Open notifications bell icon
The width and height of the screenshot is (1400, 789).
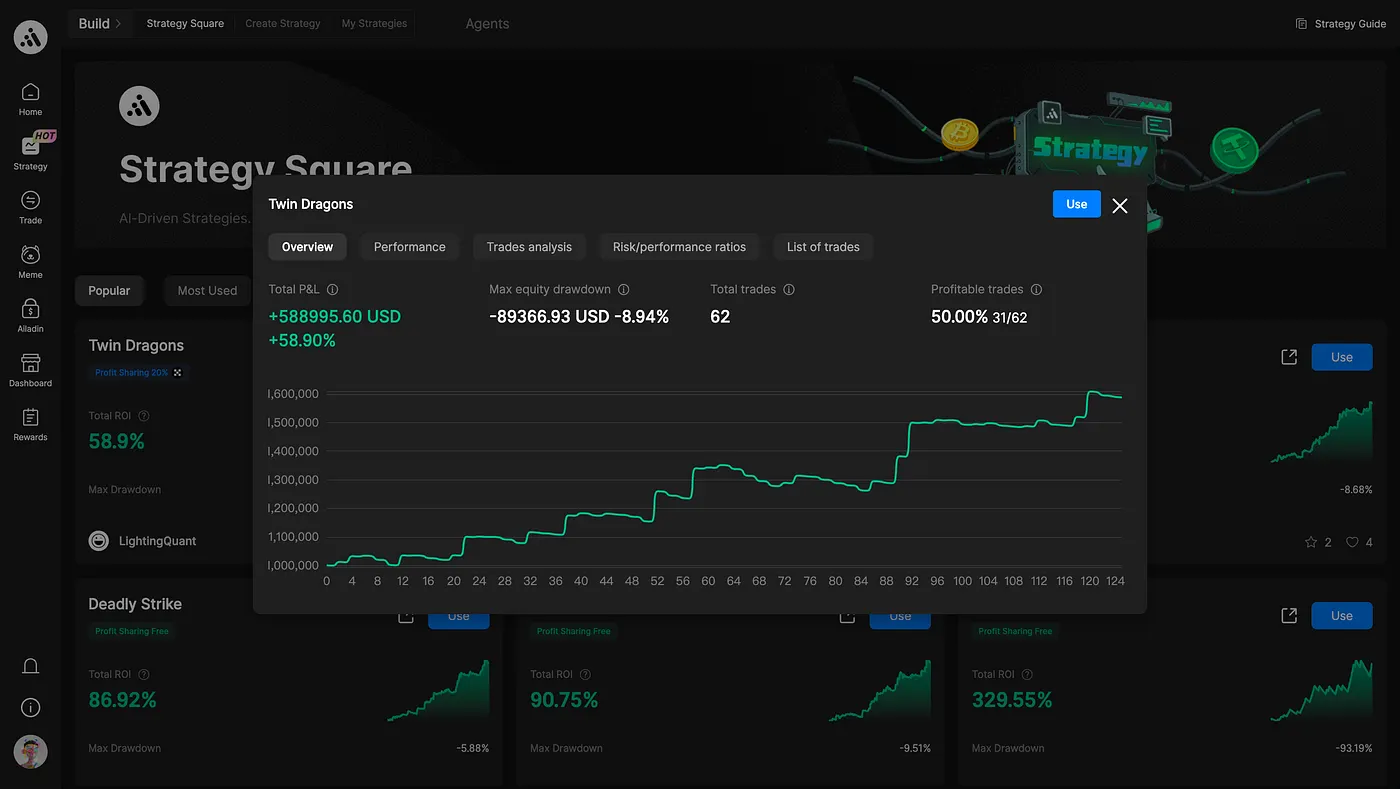coord(30,666)
